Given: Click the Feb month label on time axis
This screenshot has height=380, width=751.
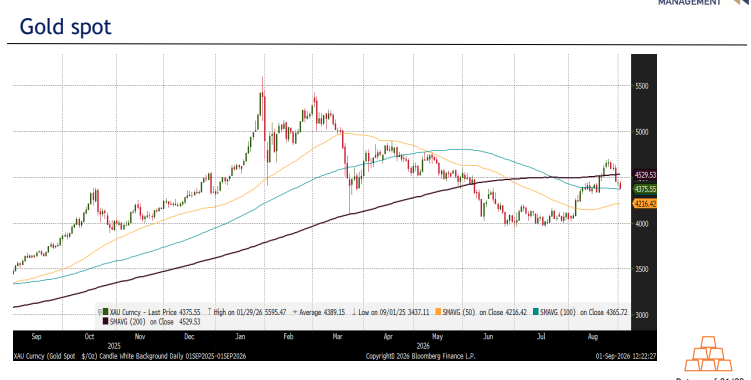Looking at the screenshot, I should click(288, 336).
